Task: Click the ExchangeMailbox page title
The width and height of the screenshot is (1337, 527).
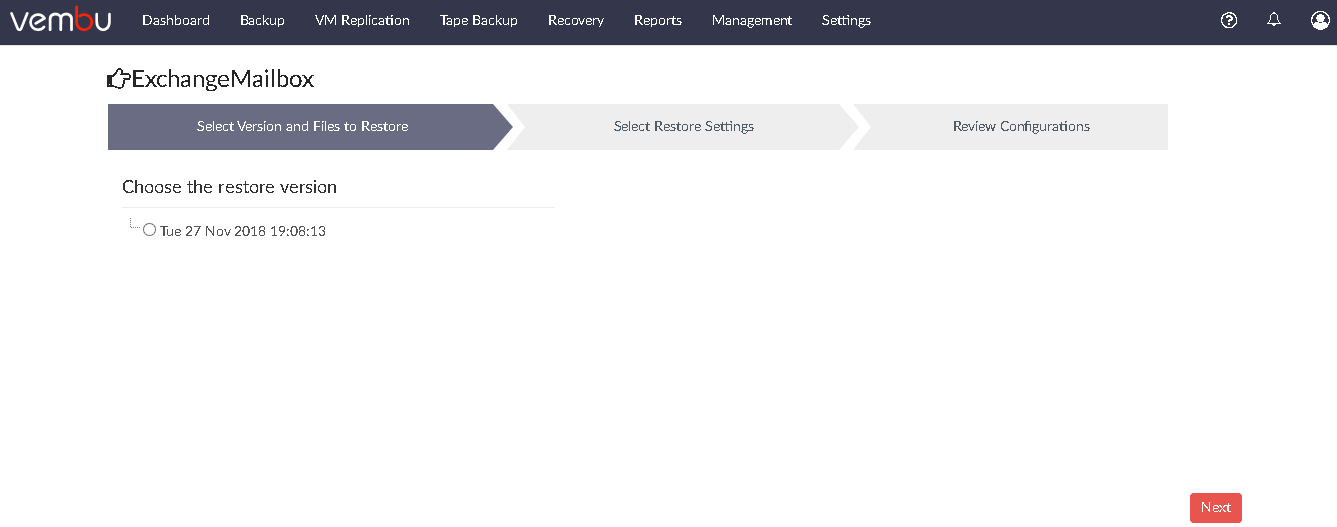Action: tap(223, 79)
